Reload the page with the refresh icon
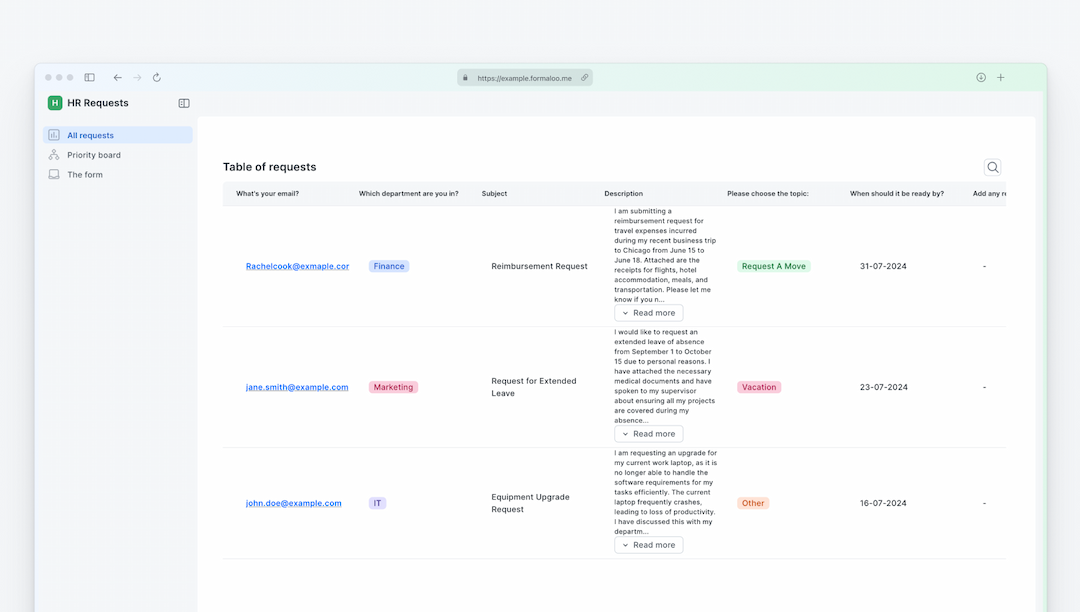1080x612 pixels. pos(157,77)
